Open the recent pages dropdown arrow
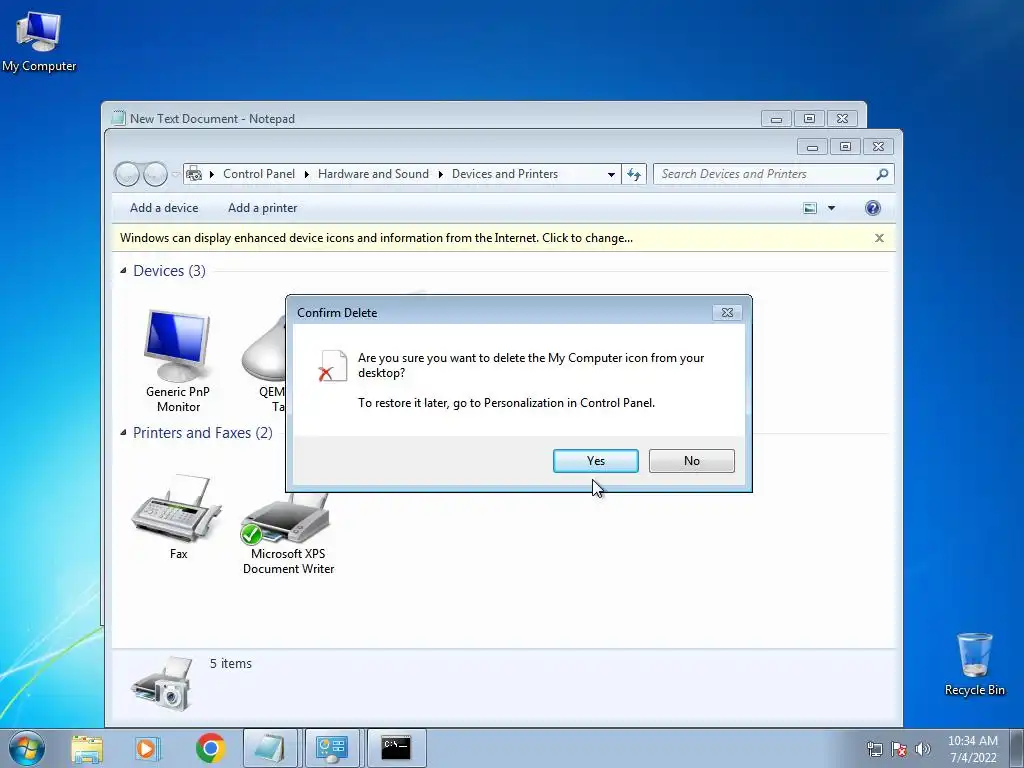This screenshot has width=1024, height=768. [175, 174]
